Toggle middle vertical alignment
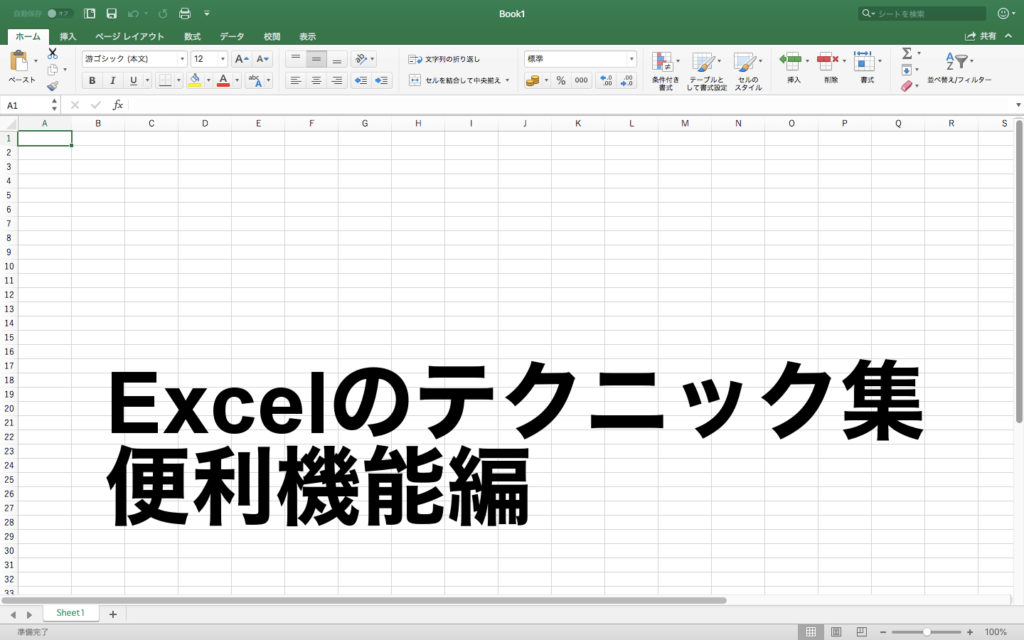 click(316, 59)
